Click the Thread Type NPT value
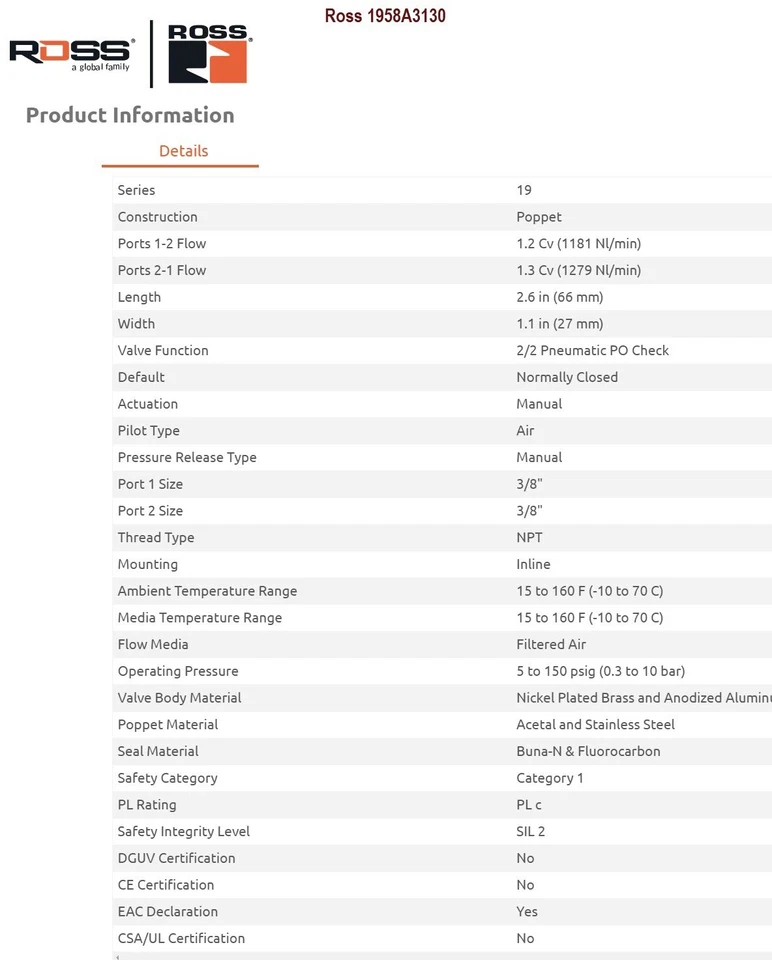Viewport: 772px width, 960px height. (x=529, y=538)
